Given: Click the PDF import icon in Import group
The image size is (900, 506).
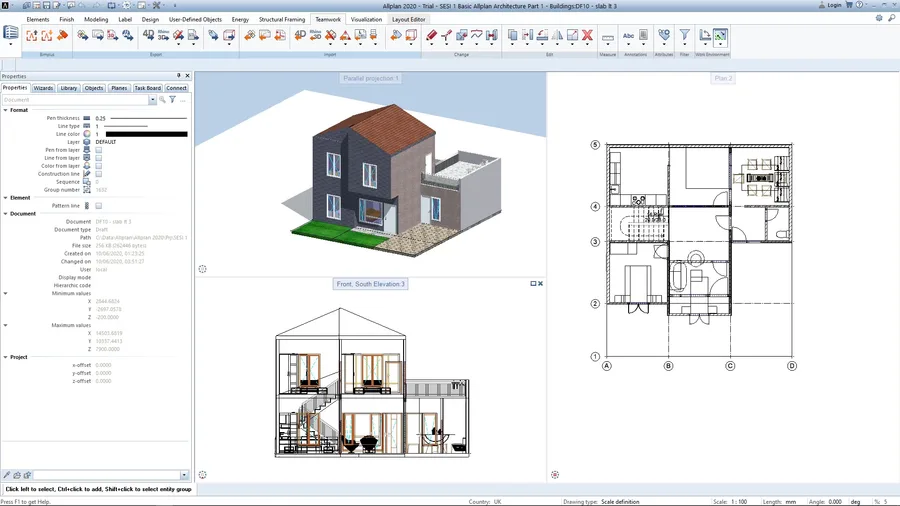Looking at the screenshot, I should coord(280,36).
